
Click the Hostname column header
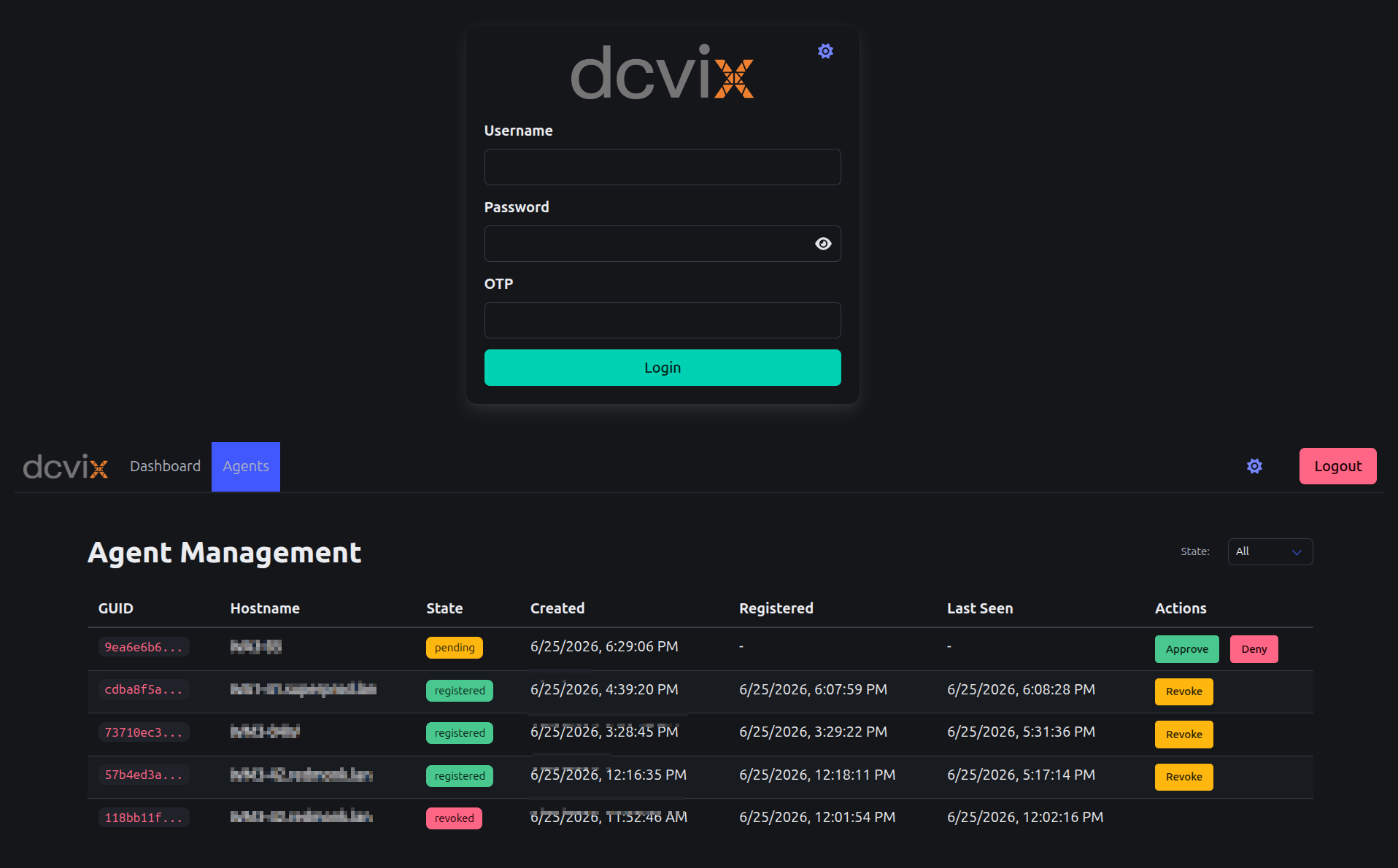pos(265,608)
